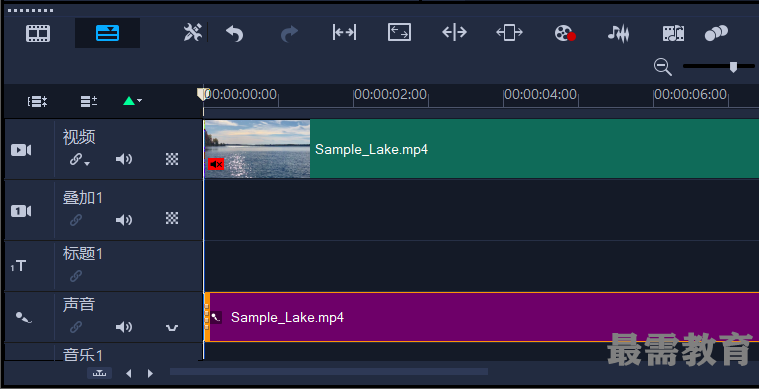This screenshot has width=759, height=389.
Task: Mute the 视频 track audio
Action: (x=124, y=159)
